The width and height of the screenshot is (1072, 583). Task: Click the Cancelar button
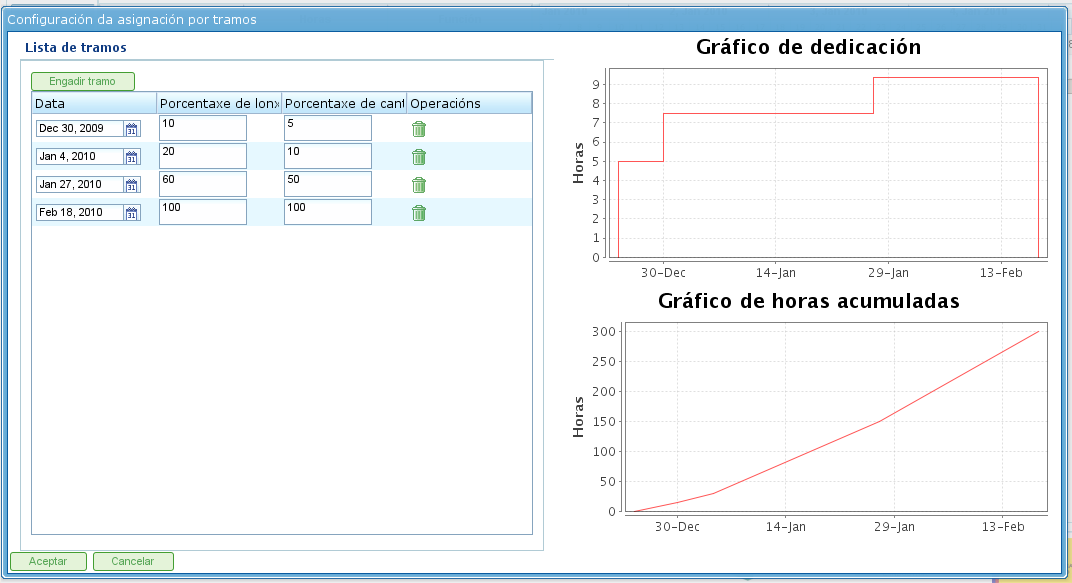point(133,562)
